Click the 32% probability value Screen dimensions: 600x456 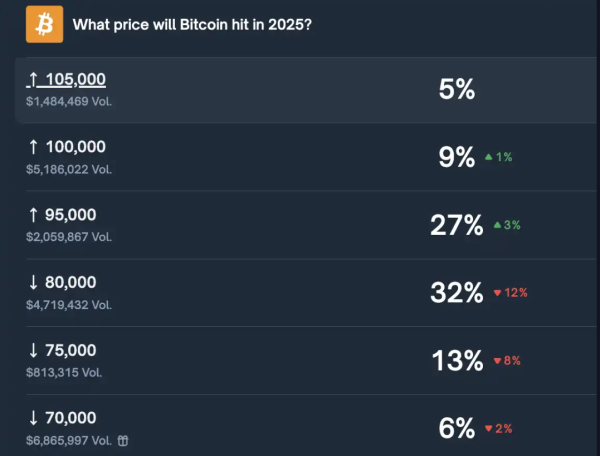(457, 293)
